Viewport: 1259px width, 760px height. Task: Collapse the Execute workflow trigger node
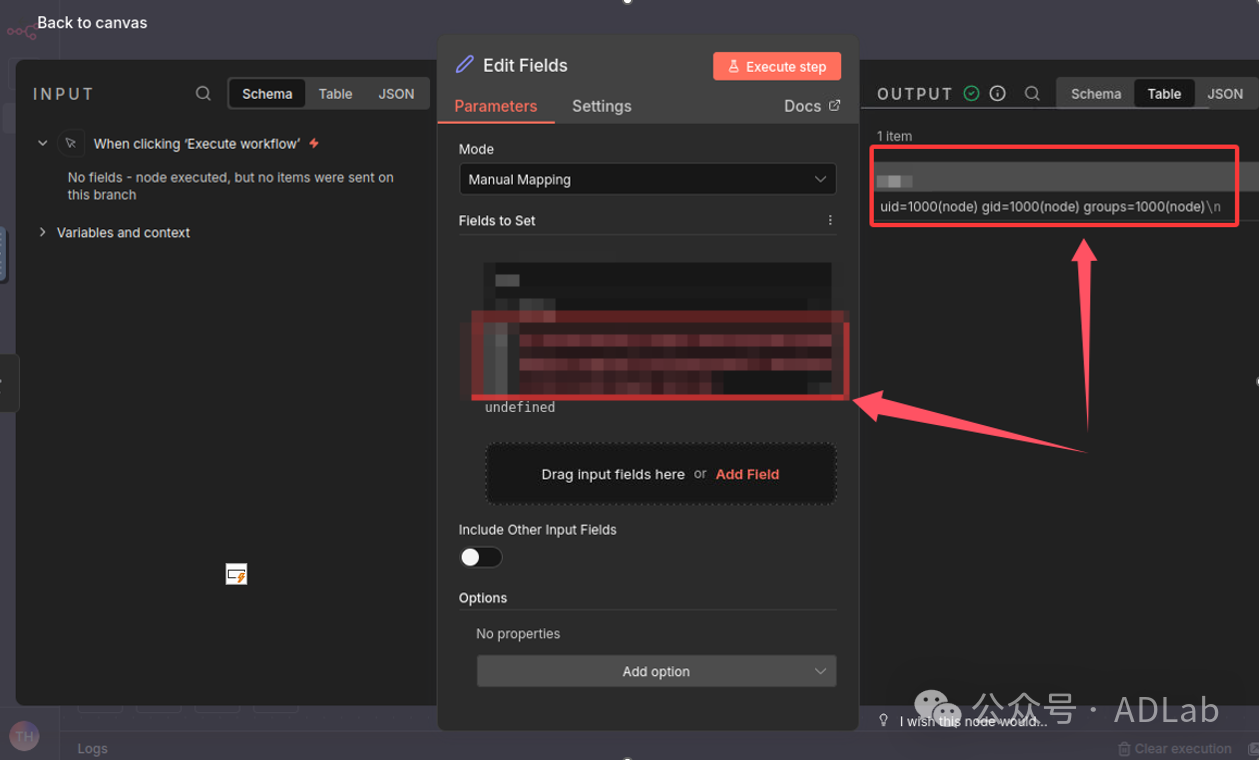42,144
